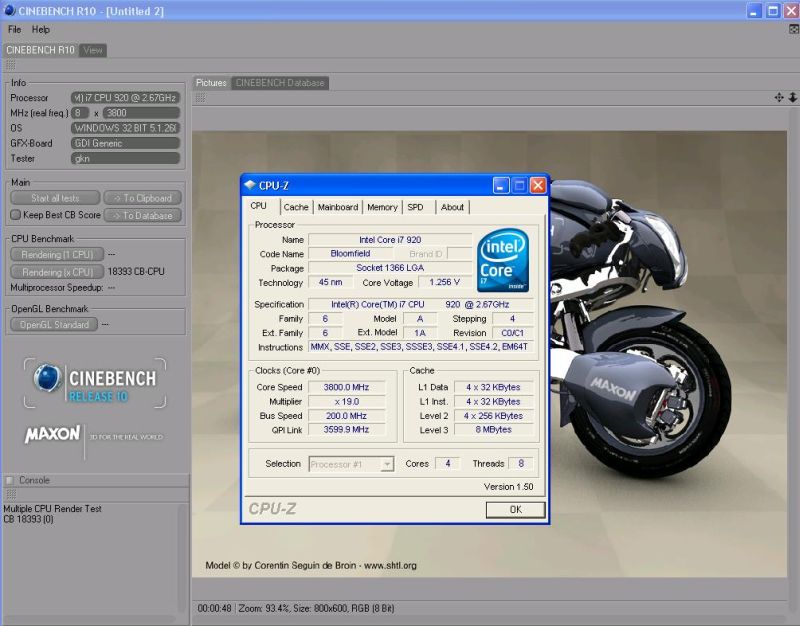Click the console scrollbar in left panel

pyautogui.click(x=182, y=559)
